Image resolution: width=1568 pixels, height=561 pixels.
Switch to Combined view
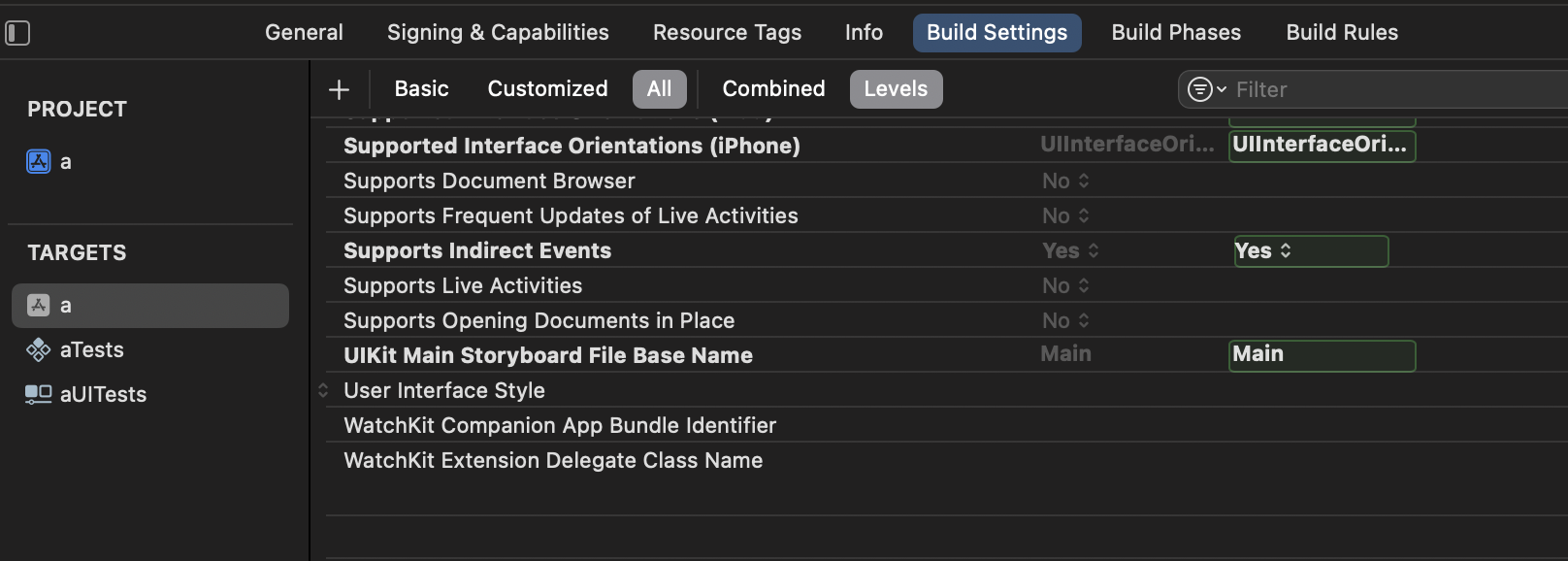tap(773, 89)
